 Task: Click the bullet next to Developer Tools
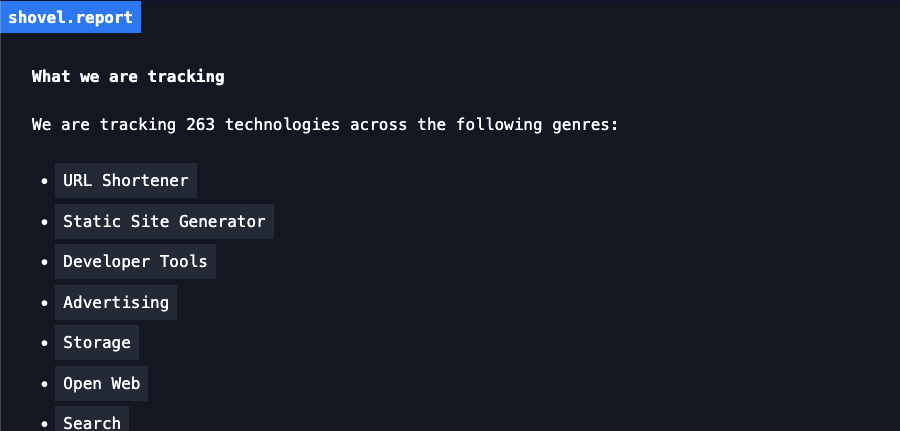pyautogui.click(x=45, y=262)
